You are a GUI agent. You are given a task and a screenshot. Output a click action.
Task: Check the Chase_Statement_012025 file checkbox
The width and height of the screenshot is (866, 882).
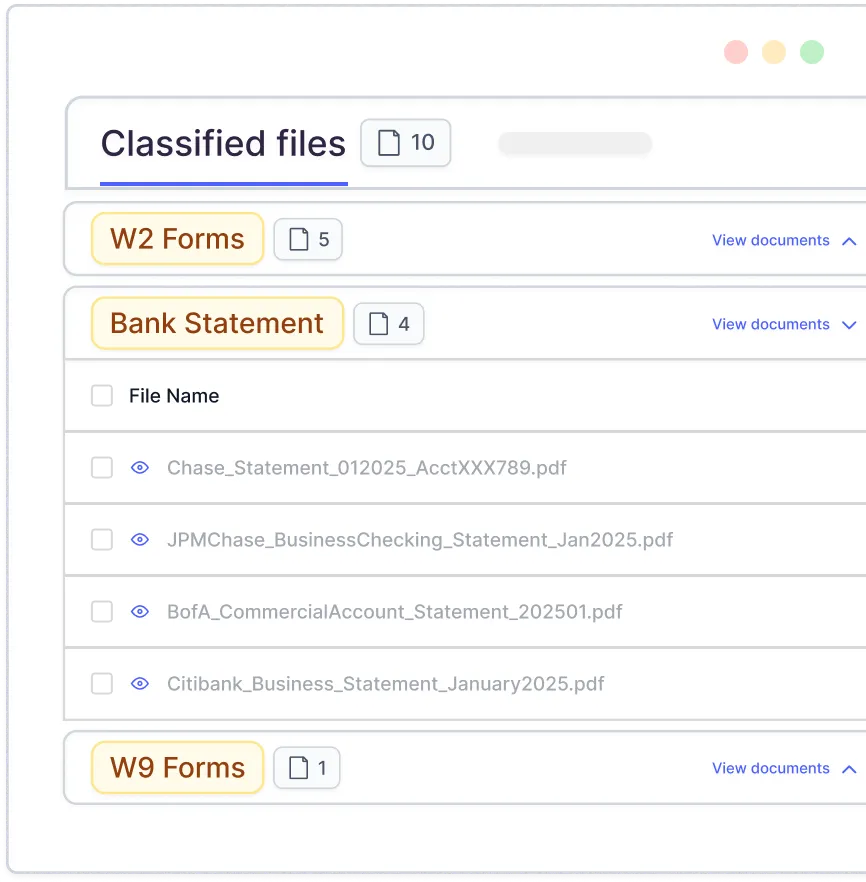pos(102,467)
